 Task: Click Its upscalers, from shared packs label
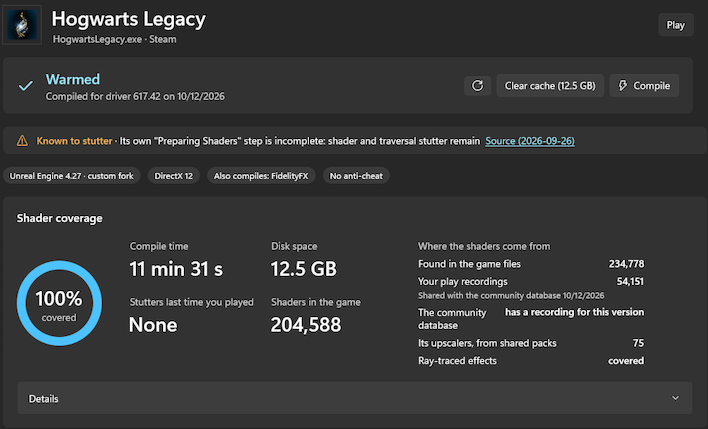pyautogui.click(x=487, y=343)
